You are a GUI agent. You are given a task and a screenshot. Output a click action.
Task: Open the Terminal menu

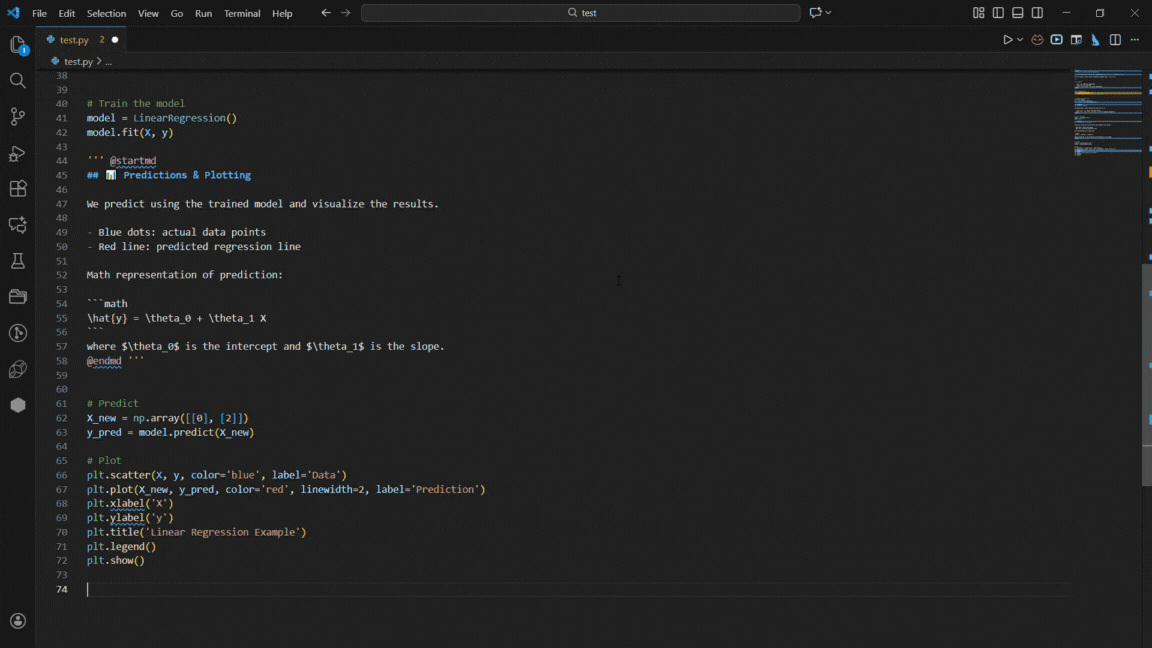click(242, 13)
